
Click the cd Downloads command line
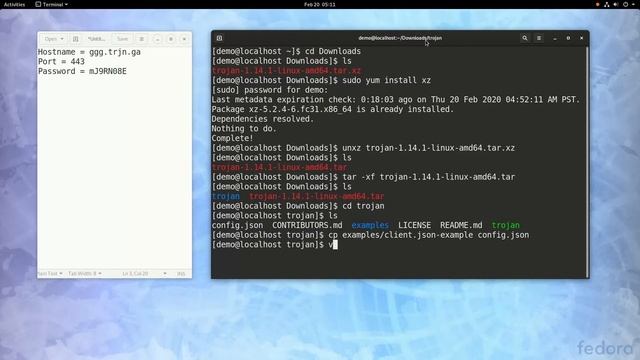tap(286, 51)
